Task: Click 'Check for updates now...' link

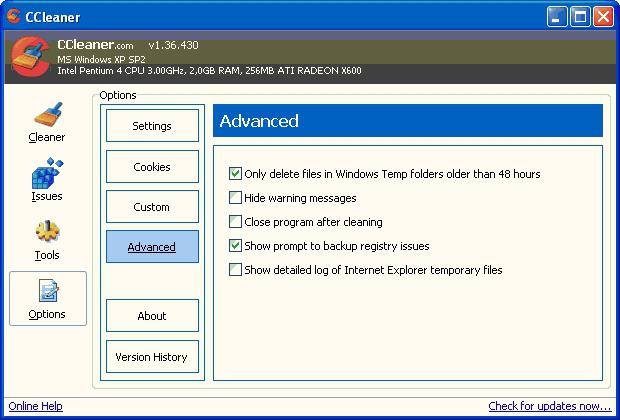Action: pos(550,406)
